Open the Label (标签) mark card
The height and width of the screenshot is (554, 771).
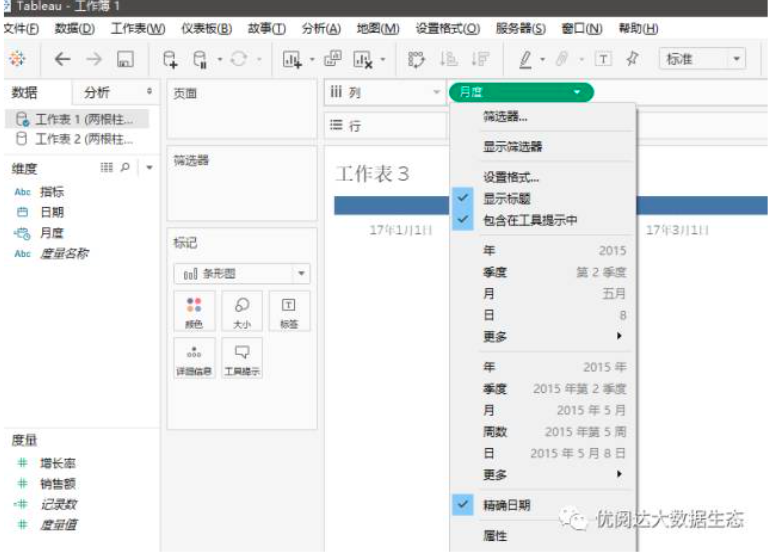pyautogui.click(x=288, y=311)
